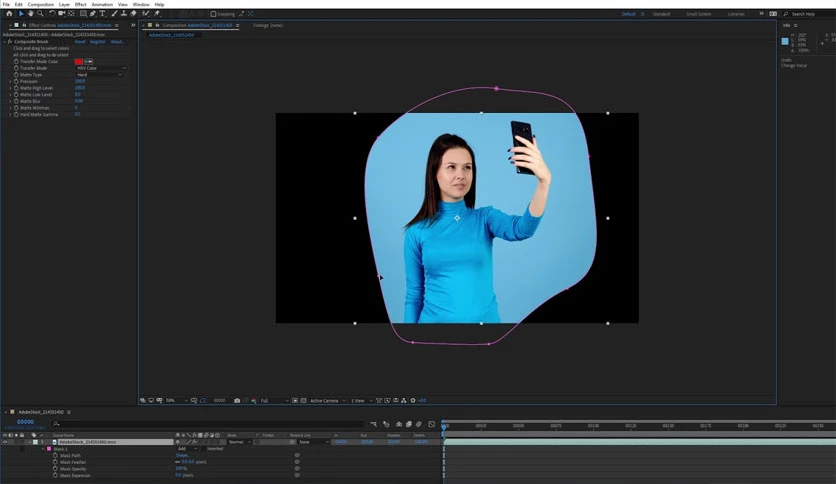Select the Brush tool
Screen dimensions: 836x484
[114, 13]
